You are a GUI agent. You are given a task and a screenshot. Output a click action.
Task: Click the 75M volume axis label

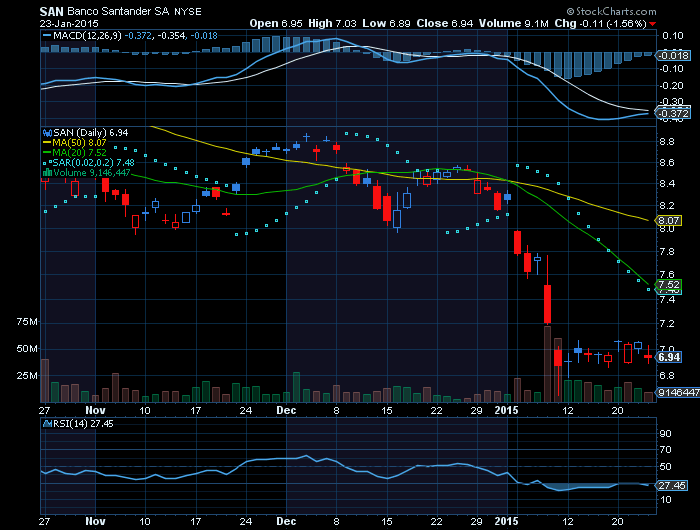[x=27, y=321]
